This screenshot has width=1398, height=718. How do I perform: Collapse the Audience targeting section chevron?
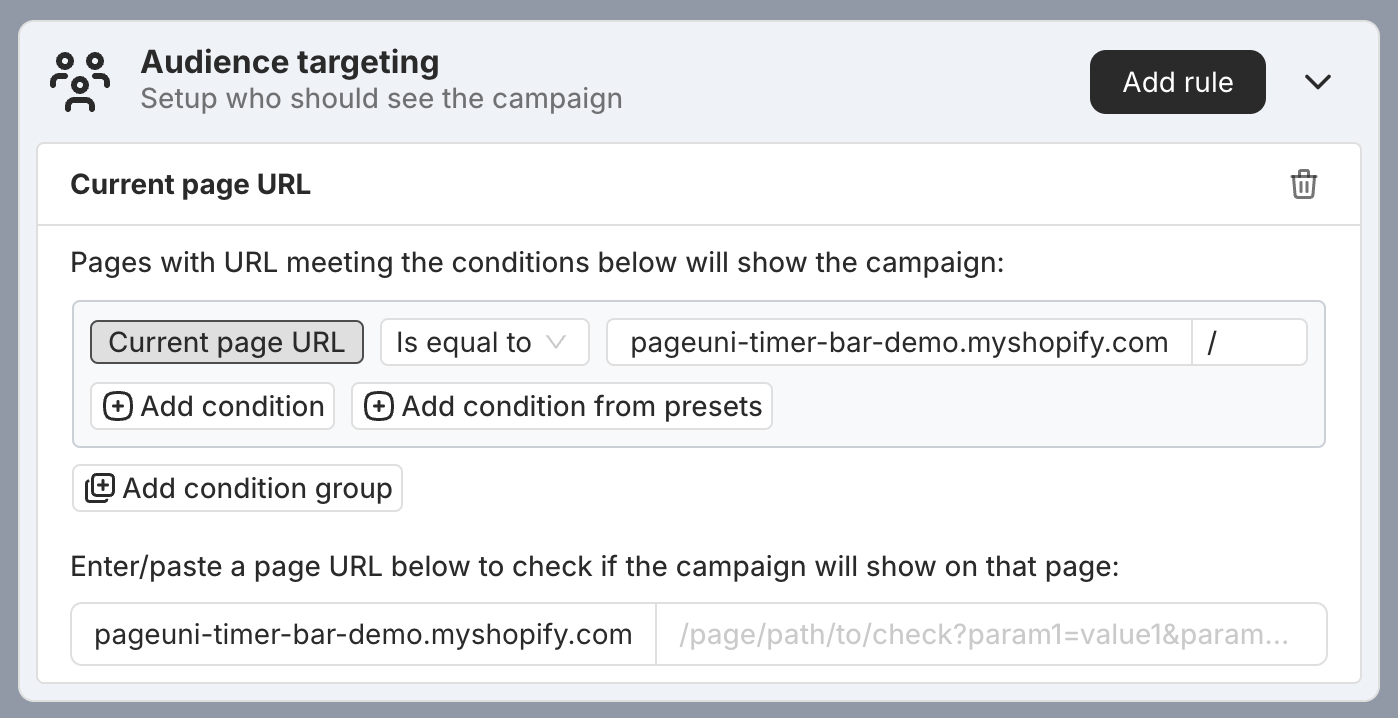pos(1318,82)
